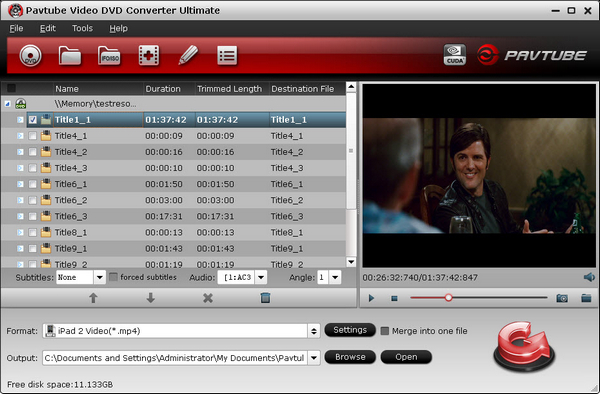Open the Output path dropdown arrow
600x394 pixels.
pos(314,358)
